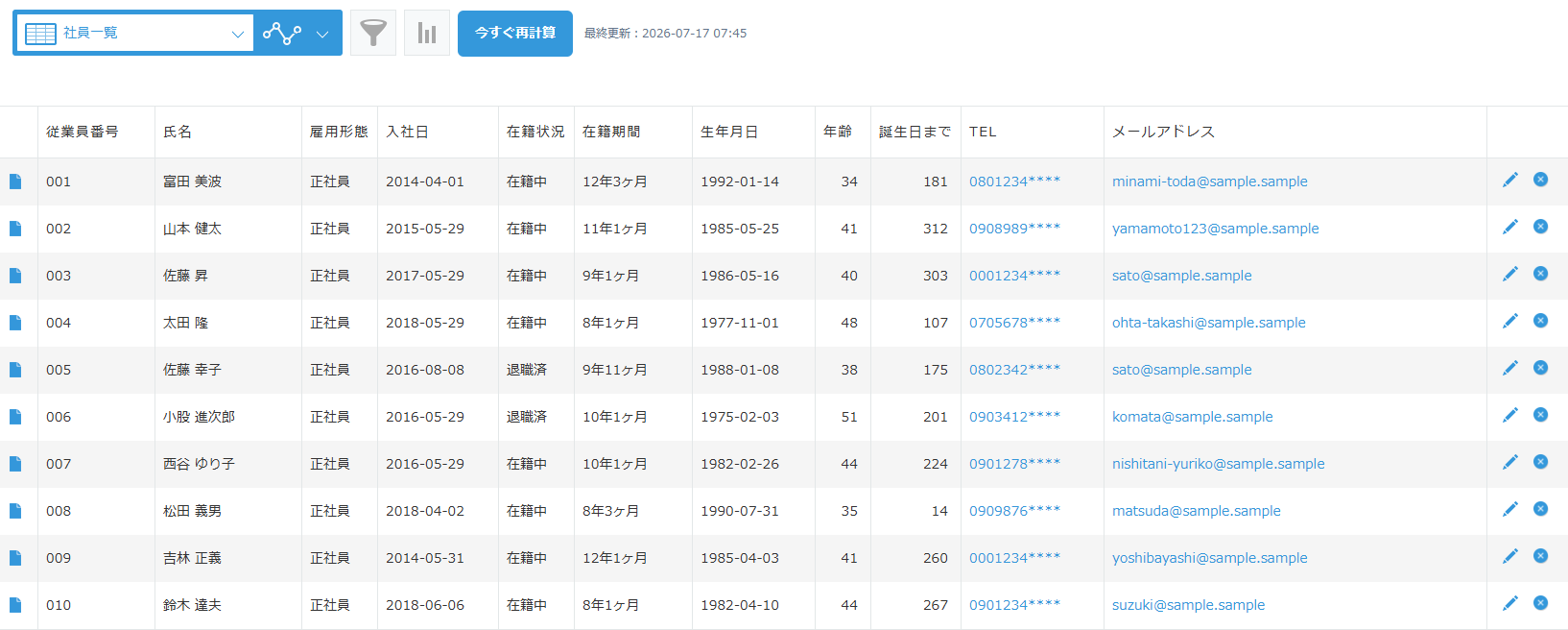The height and width of the screenshot is (630, 1568).
Task: Open record details for employee 001
Action: coord(15,182)
